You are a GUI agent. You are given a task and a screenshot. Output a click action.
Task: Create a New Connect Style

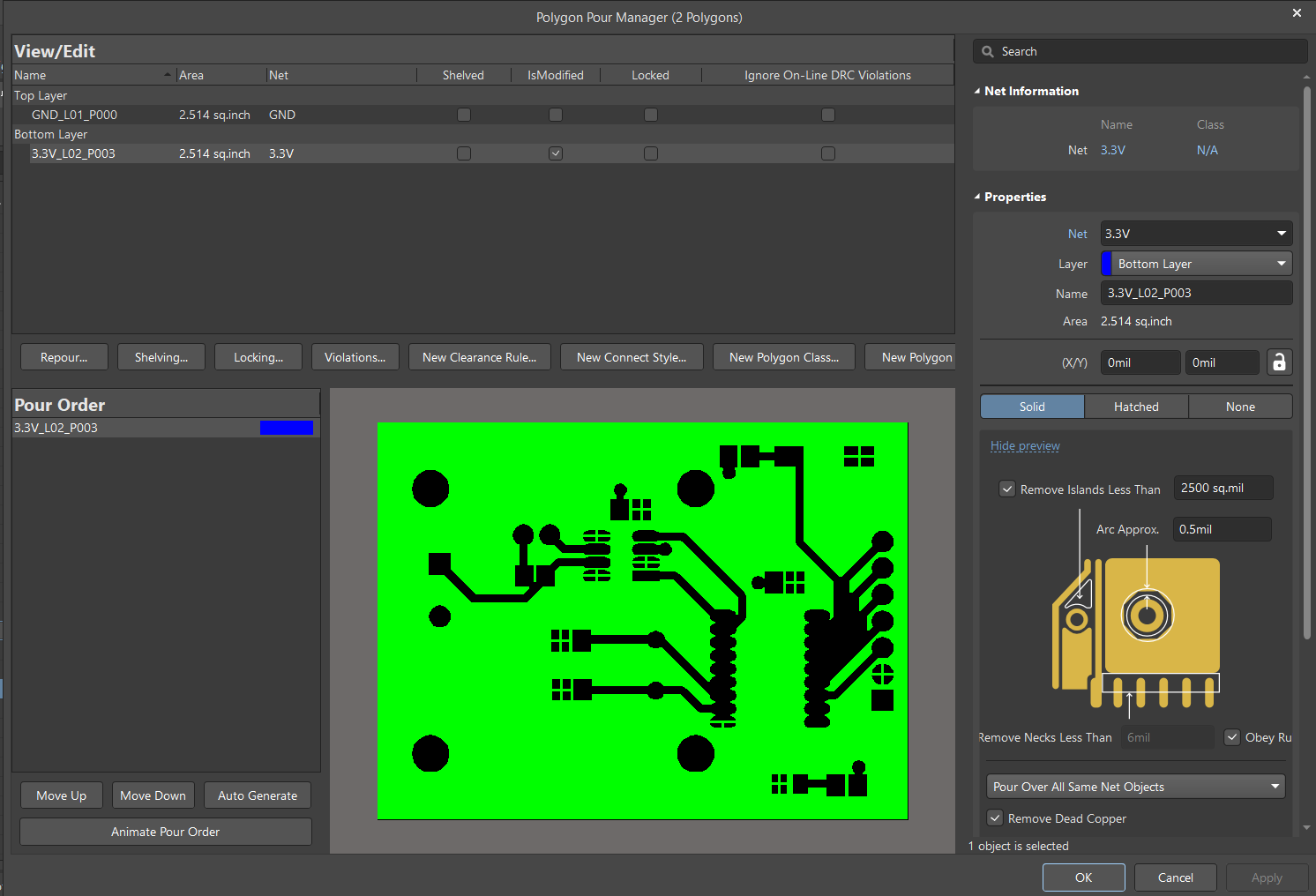[x=632, y=357]
